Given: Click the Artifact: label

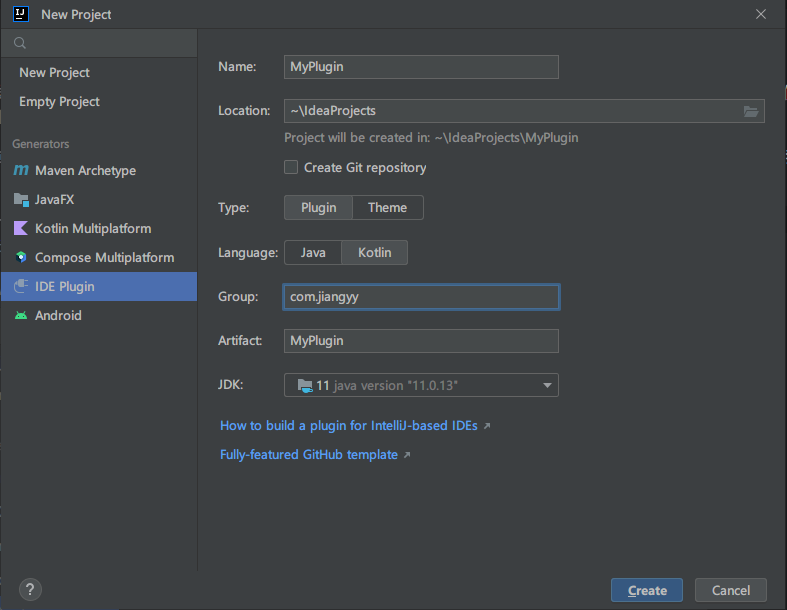Looking at the screenshot, I should (240, 341).
